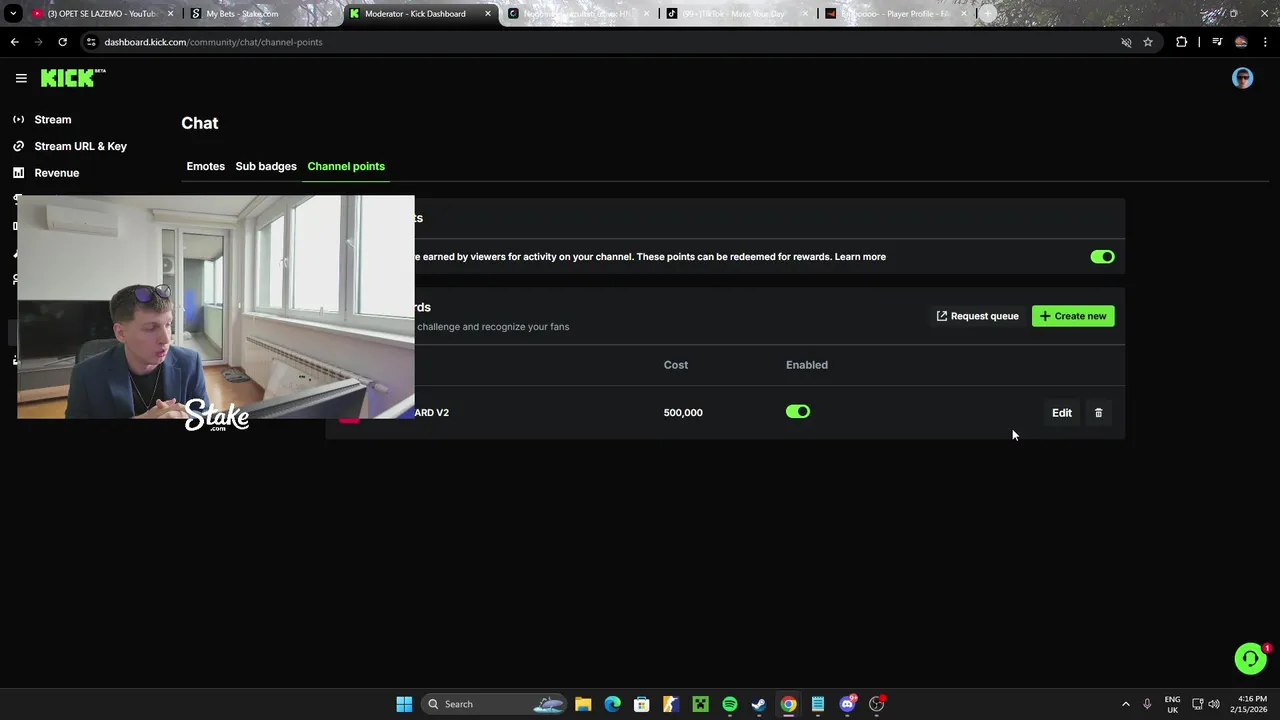Screen dimensions: 1280x720
Task: Open the tab search dropdown arrow
Action: tap(13, 14)
